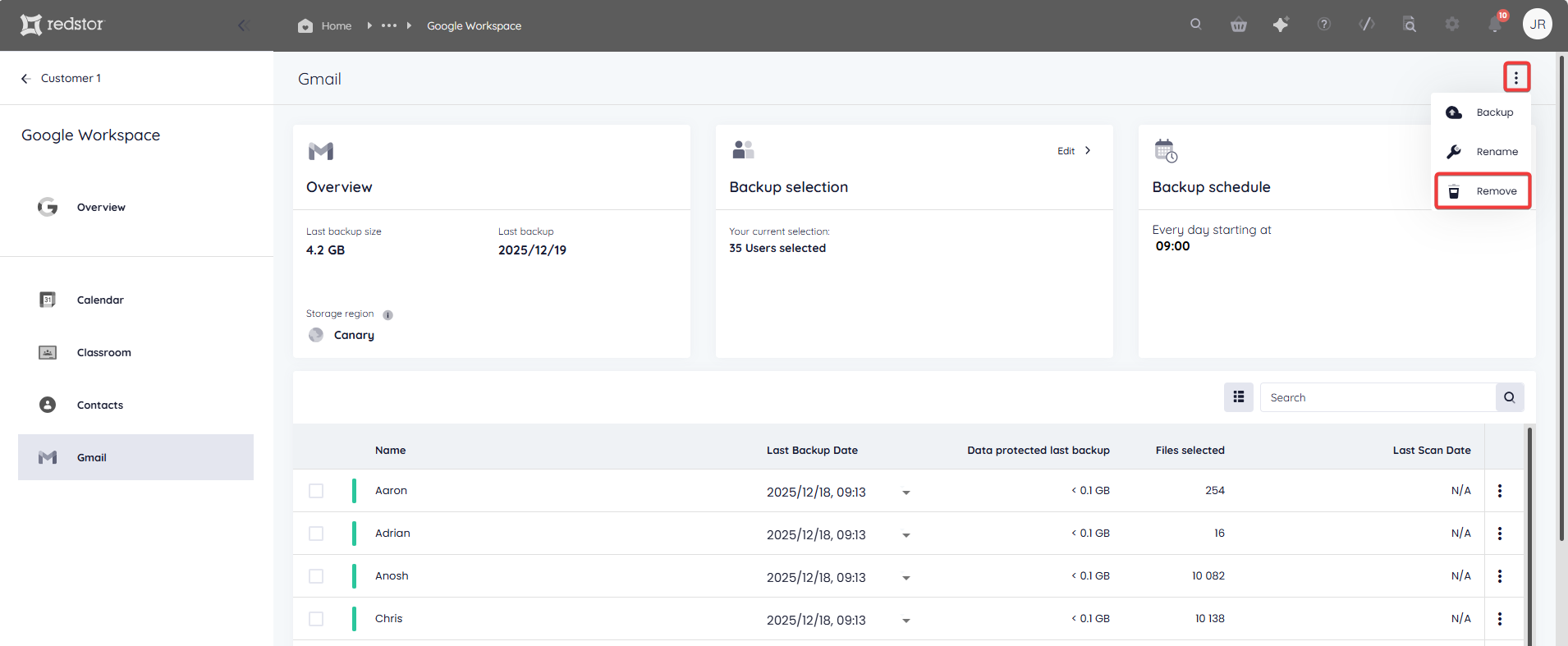Open notifications bell with badge 10
Screen dimensions: 1568x646
(1496, 24)
